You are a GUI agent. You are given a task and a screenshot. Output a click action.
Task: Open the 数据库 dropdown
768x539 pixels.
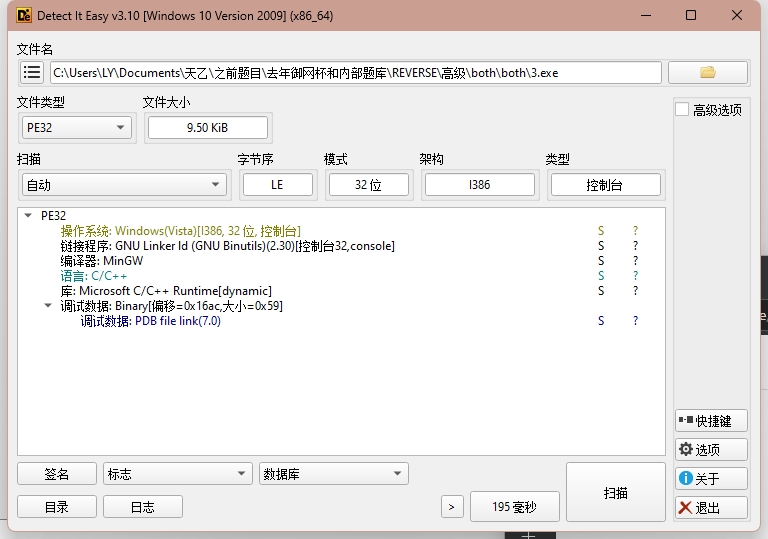pos(334,474)
